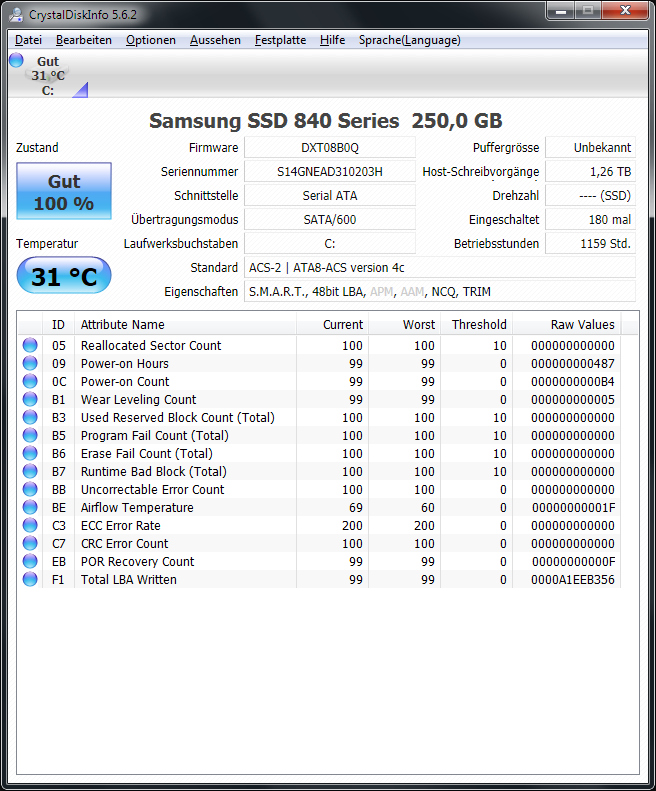656x791 pixels.
Task: Click the Gut 100 % health status button
Action: tap(64, 191)
